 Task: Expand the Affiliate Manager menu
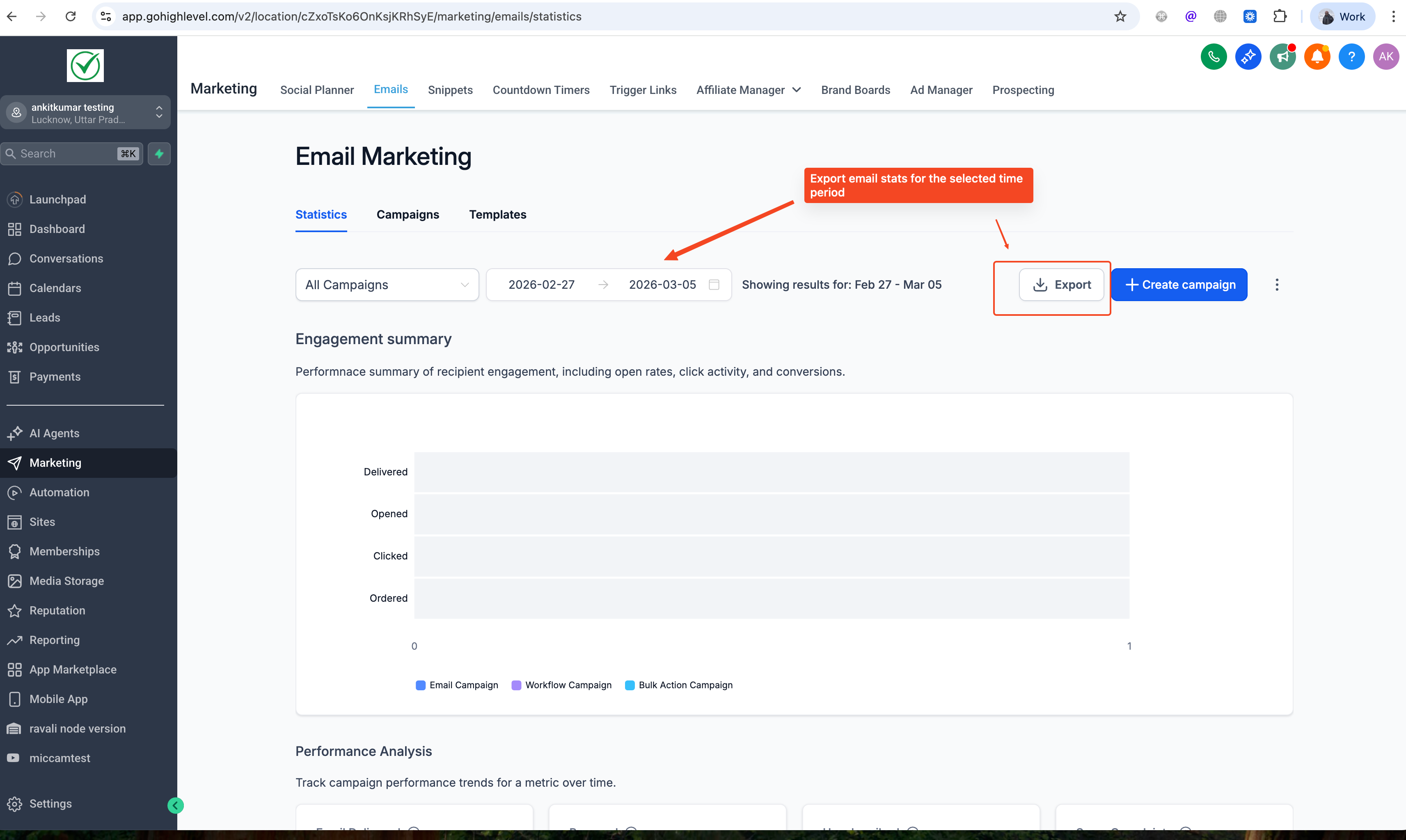748,90
